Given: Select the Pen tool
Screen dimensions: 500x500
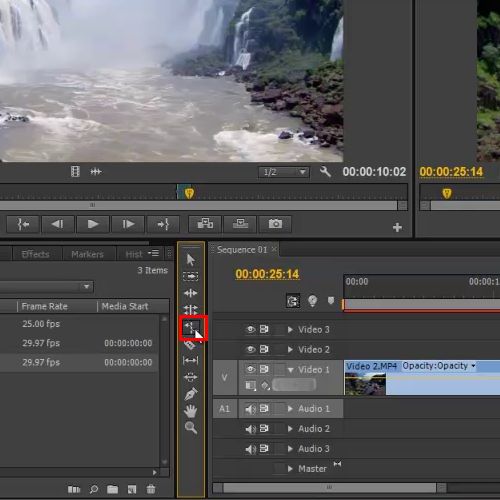Looking at the screenshot, I should pos(190,394).
